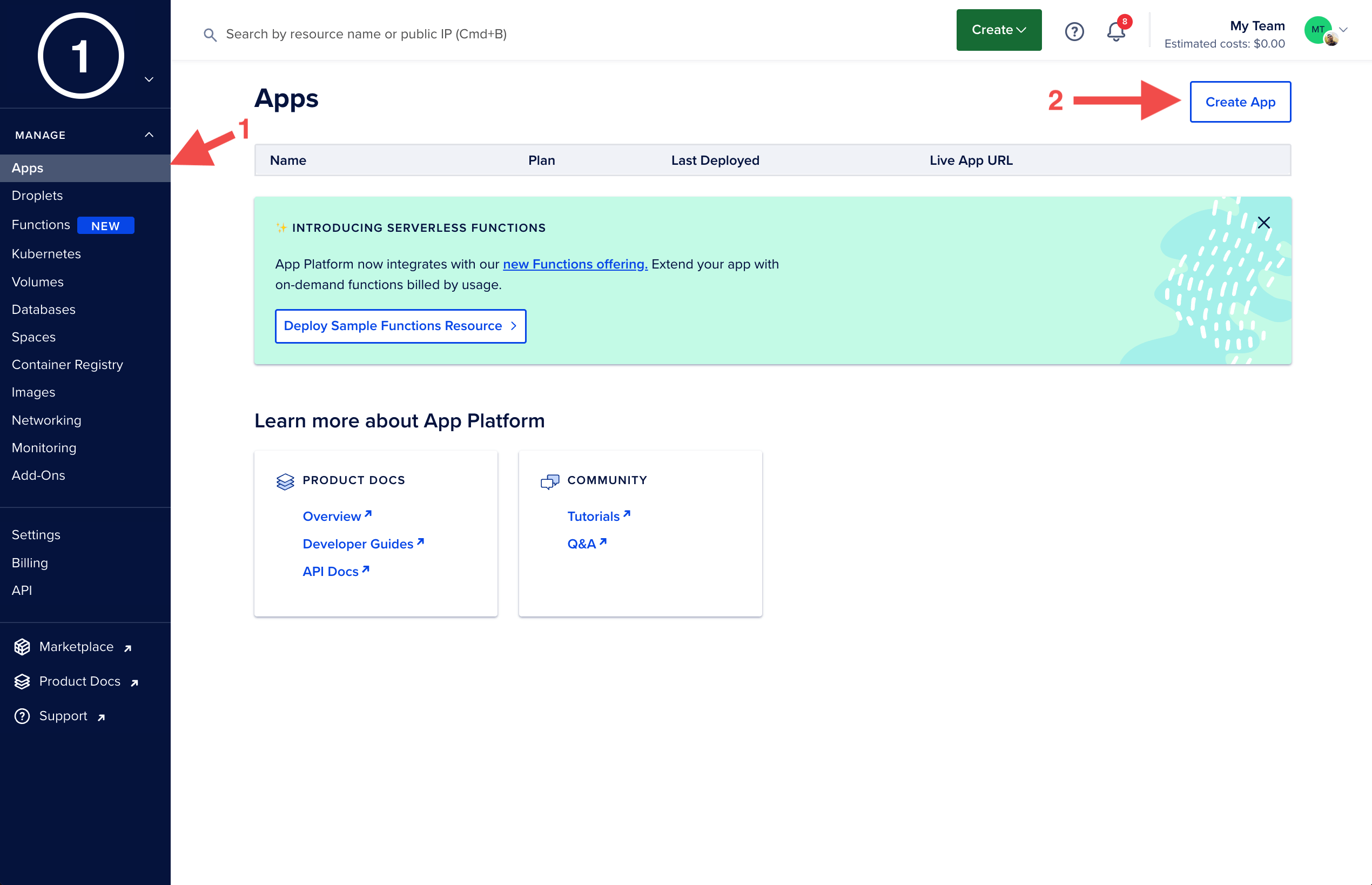
Task: Click the My Team label
Action: pyautogui.click(x=1257, y=26)
